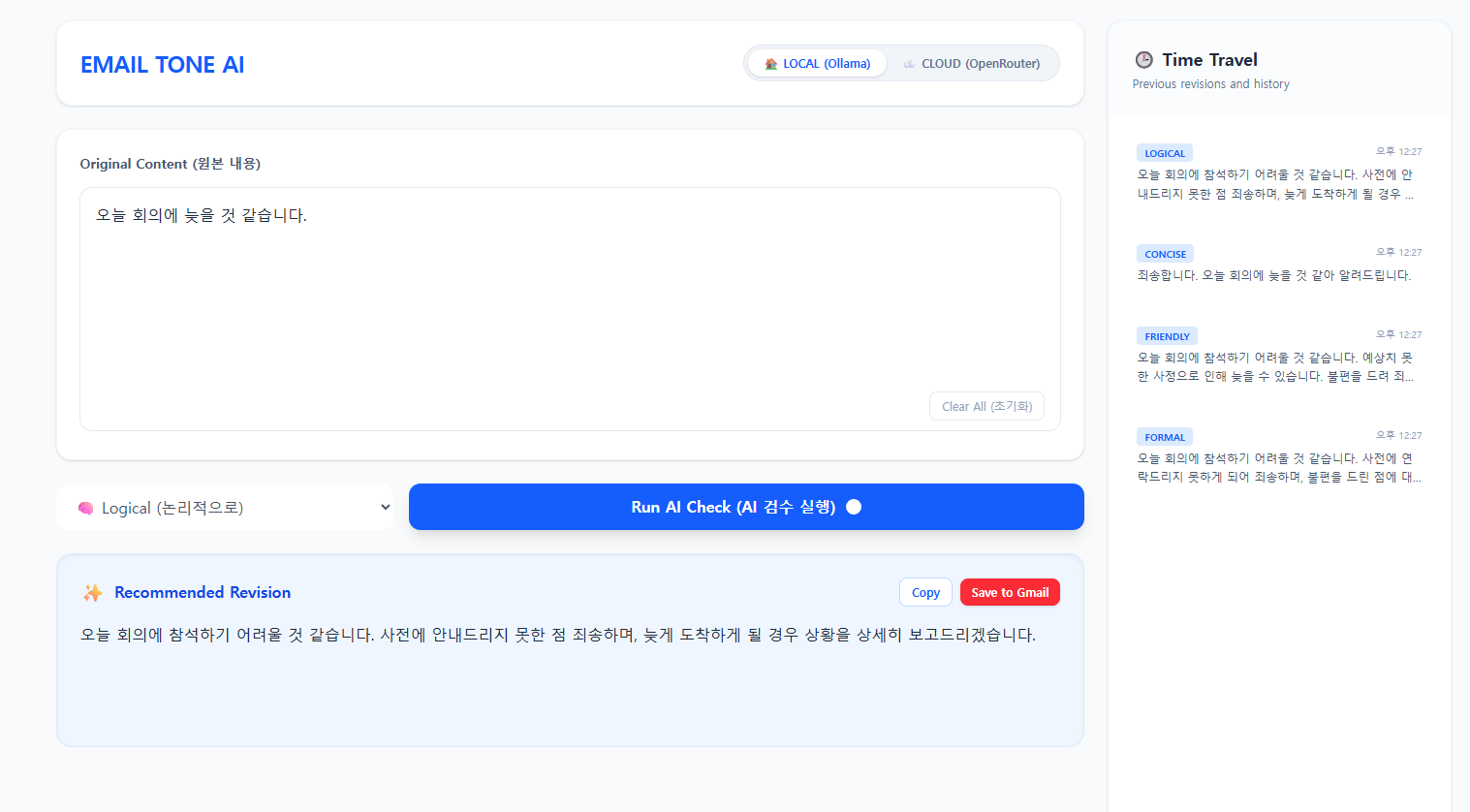Copy the recommended revision
Viewport: 1470px width, 812px height.
pyautogui.click(x=925, y=593)
